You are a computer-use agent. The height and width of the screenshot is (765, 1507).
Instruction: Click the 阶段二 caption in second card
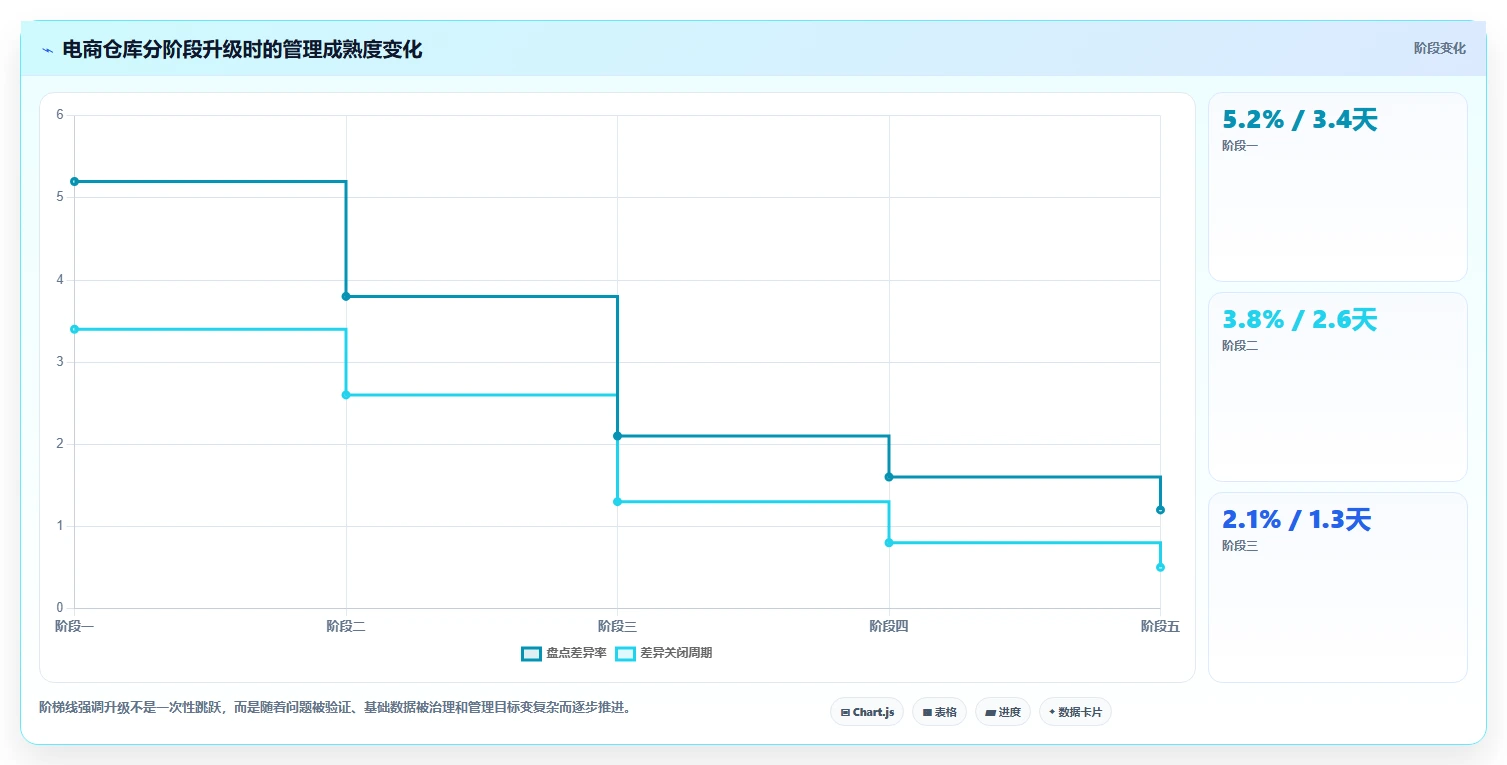click(x=1240, y=346)
